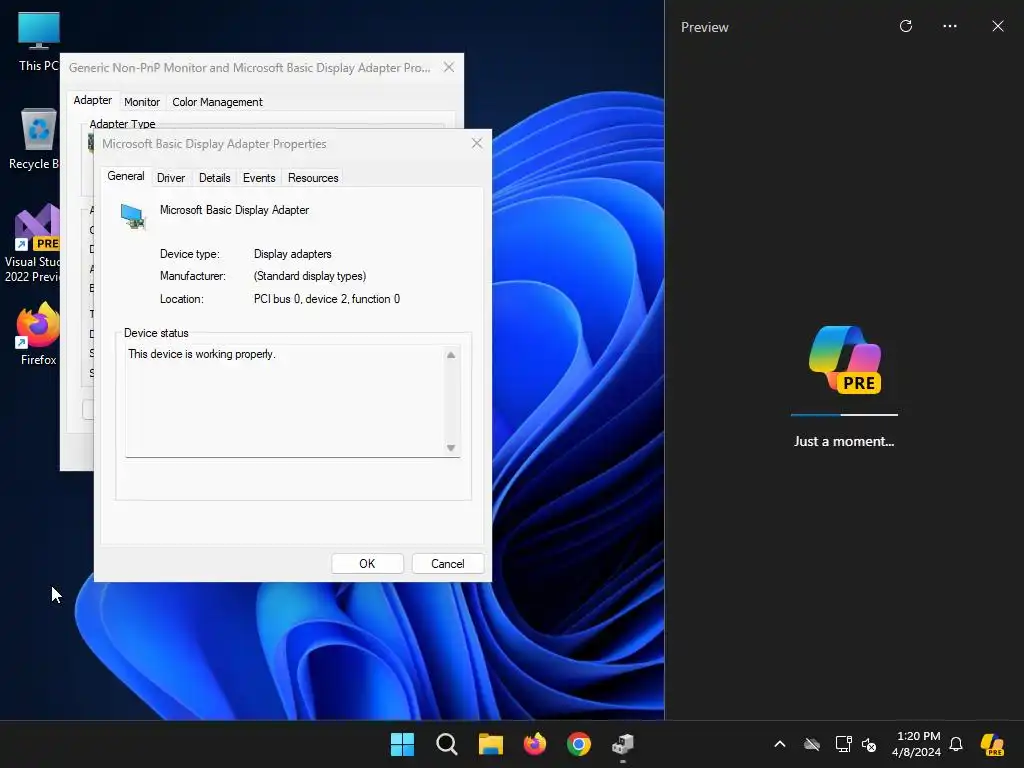Open File Explorer from the taskbar
The width and height of the screenshot is (1024, 768).
click(x=490, y=744)
